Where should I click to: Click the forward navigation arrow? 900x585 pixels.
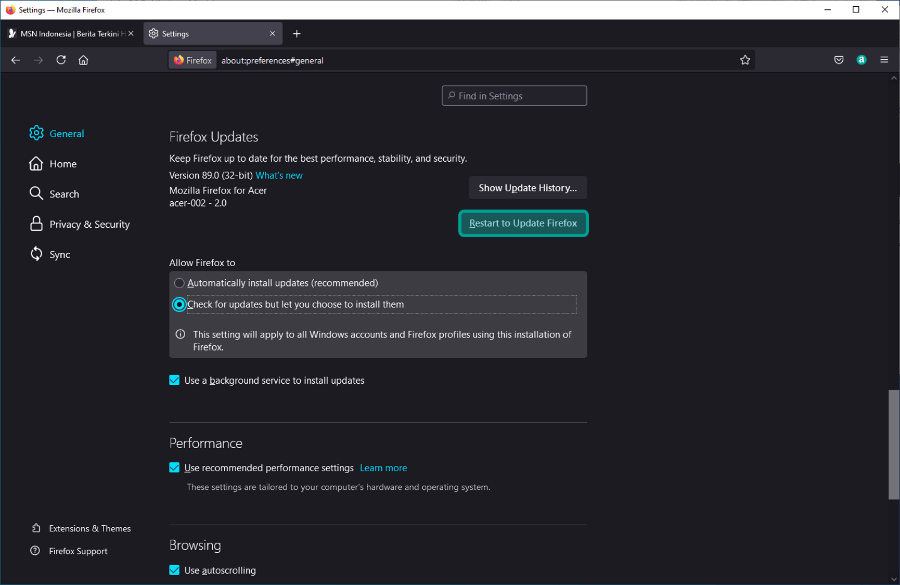click(38, 60)
